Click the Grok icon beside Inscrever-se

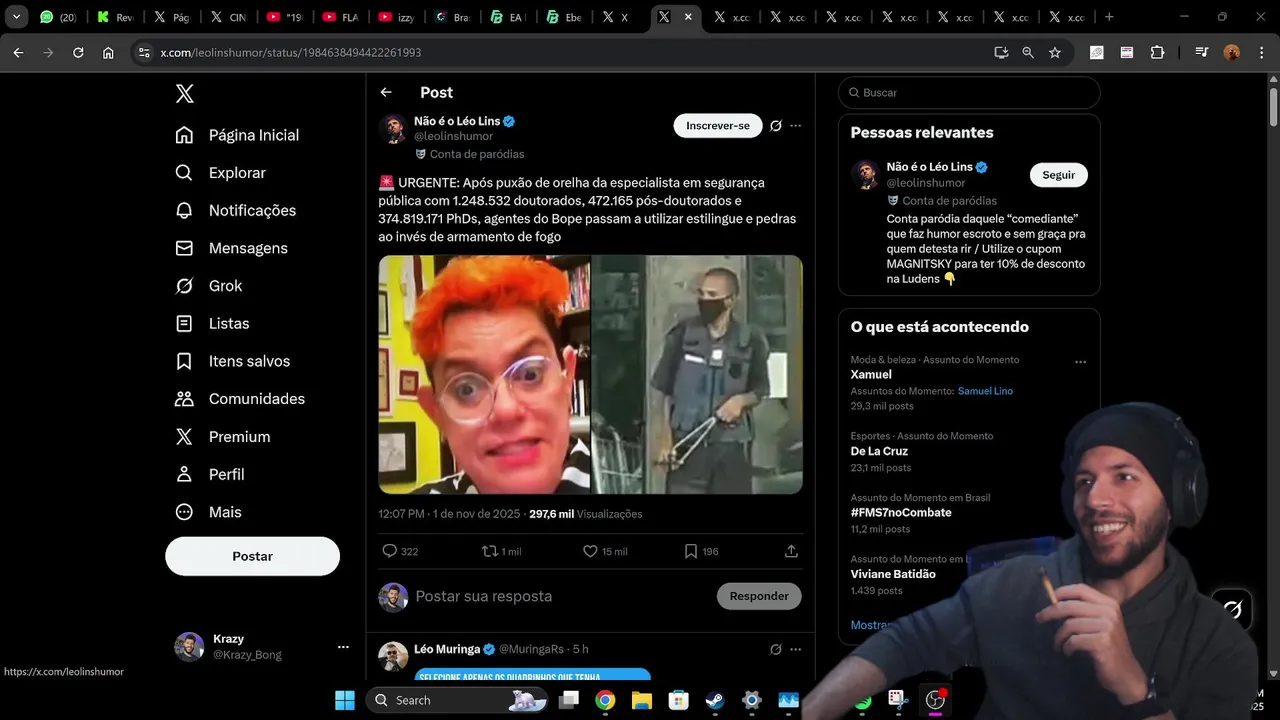776,126
